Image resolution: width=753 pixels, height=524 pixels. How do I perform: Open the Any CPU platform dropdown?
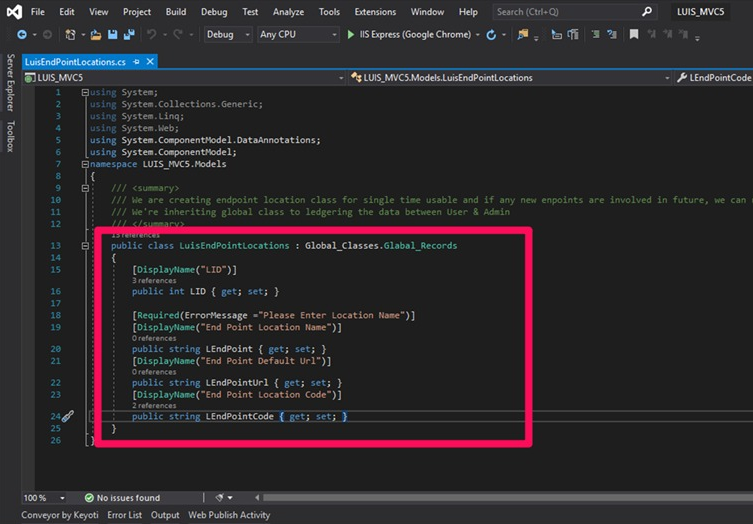coord(297,34)
